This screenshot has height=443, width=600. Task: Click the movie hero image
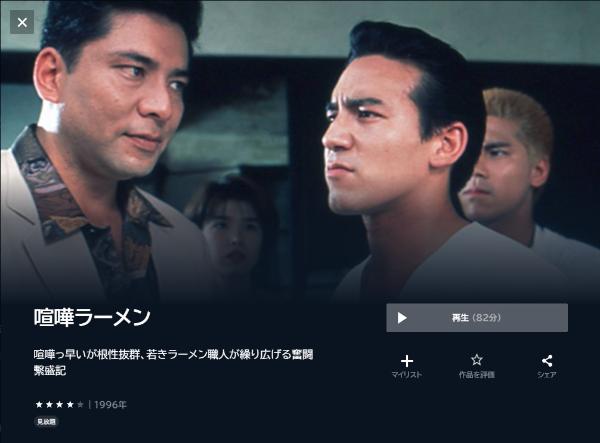point(300,152)
